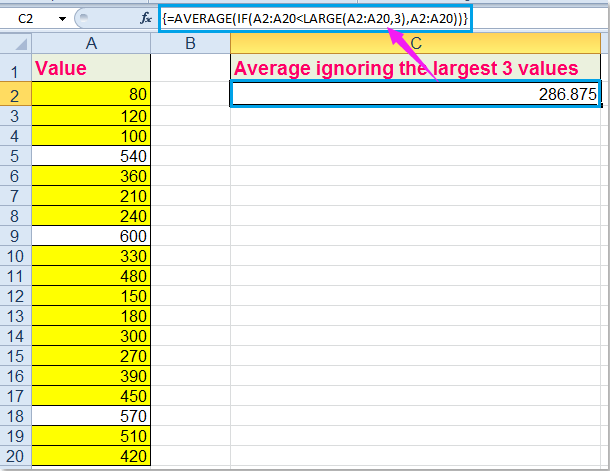Select the row 20 header
The height and width of the screenshot is (471, 610).
[x=13, y=457]
